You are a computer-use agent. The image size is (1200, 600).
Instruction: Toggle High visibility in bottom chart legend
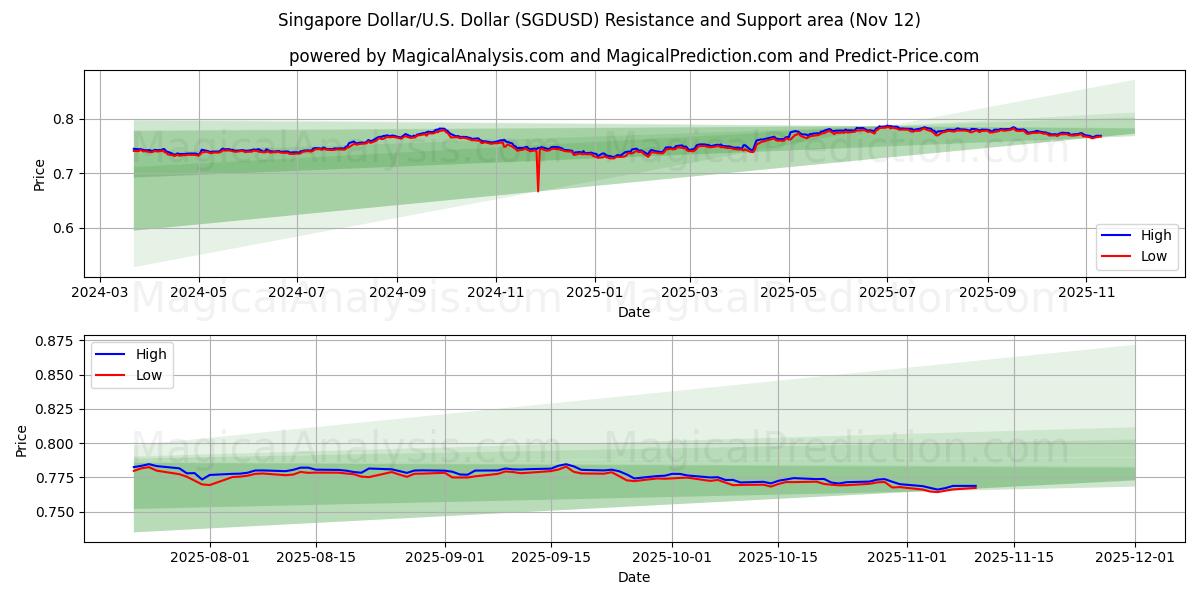coord(151,353)
